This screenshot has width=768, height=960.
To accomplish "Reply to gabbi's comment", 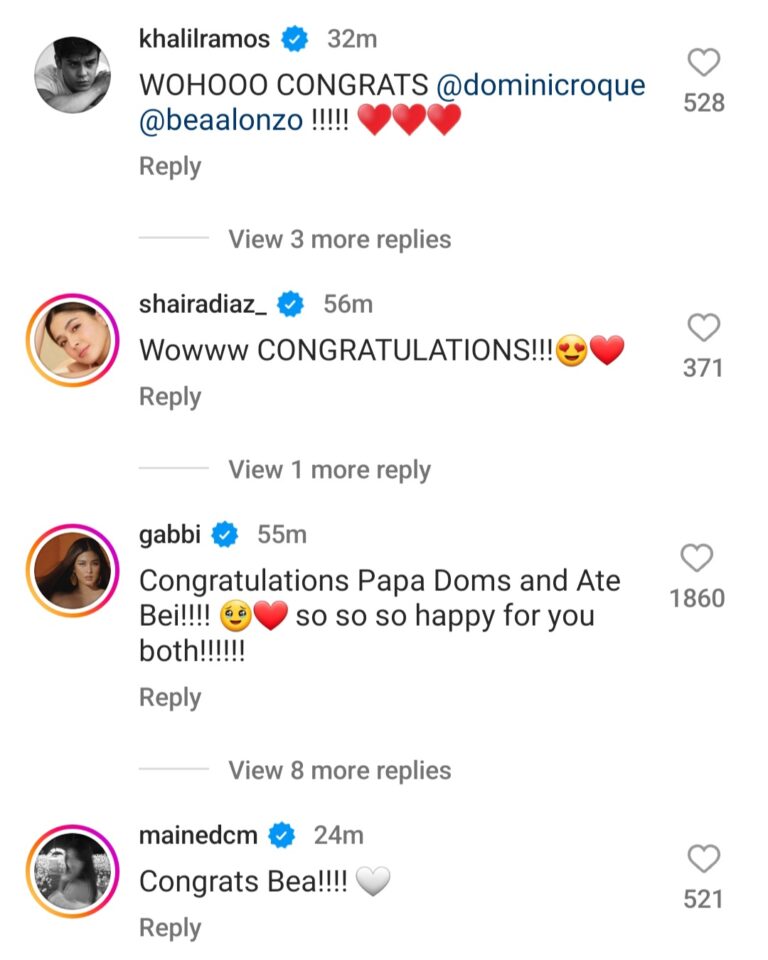I will [x=170, y=697].
